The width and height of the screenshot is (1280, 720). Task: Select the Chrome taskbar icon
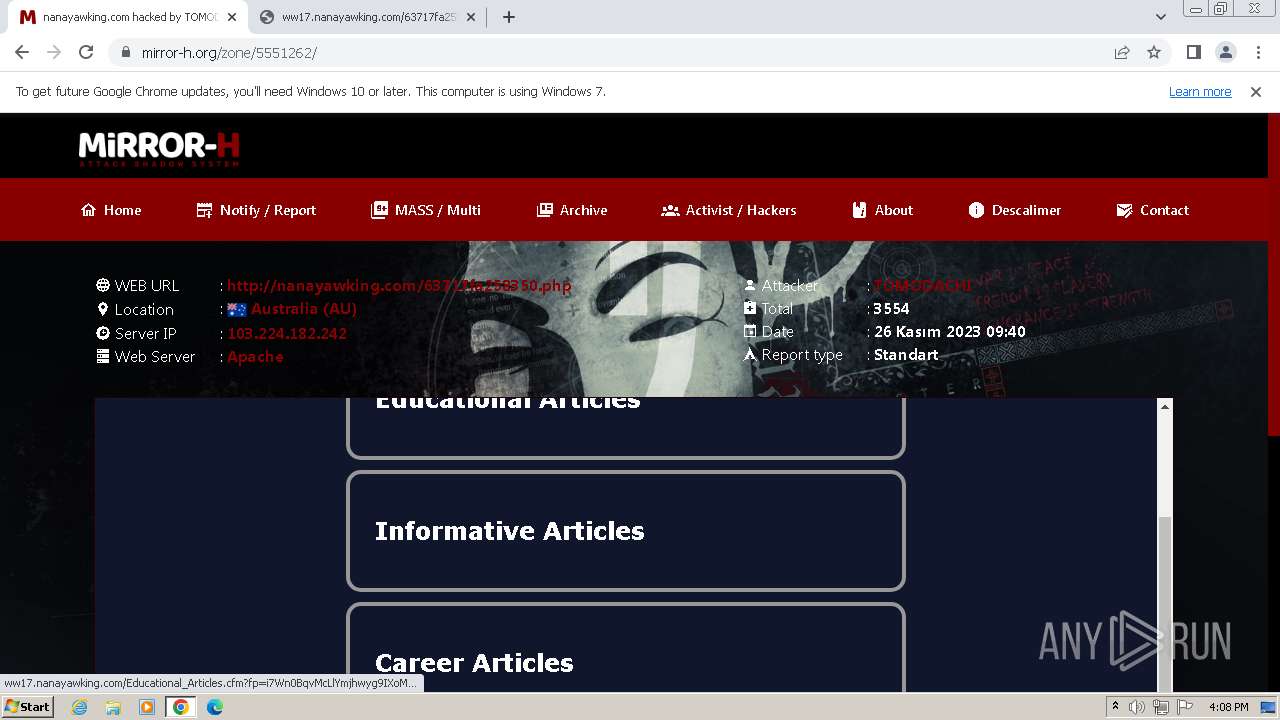pyautogui.click(x=181, y=707)
